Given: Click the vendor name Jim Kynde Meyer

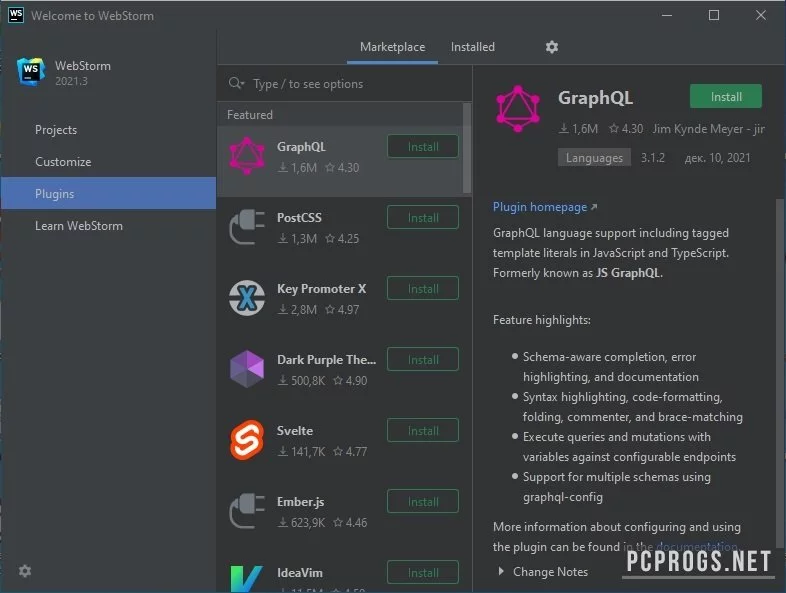Looking at the screenshot, I should tap(708, 129).
